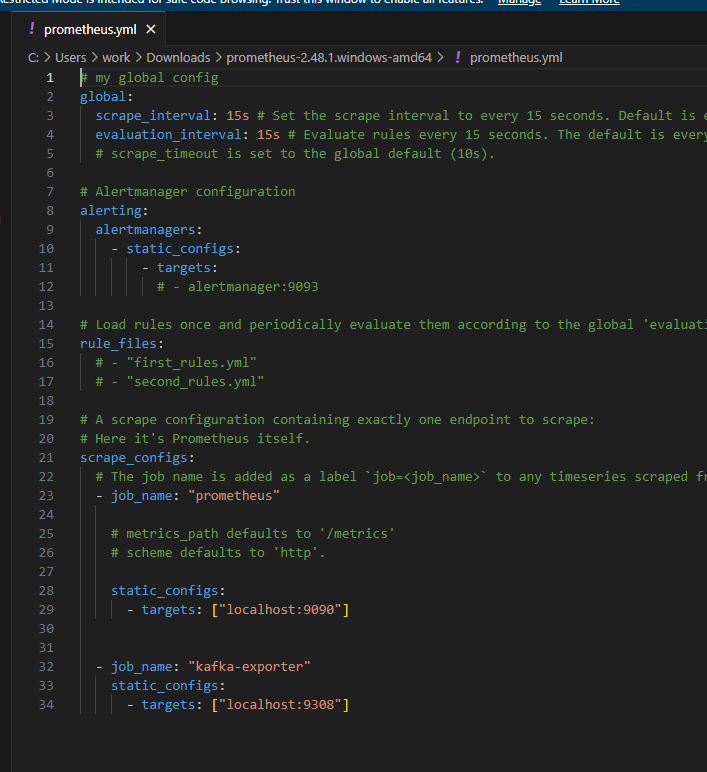Click the YAML file icon in the tab
Viewport: 707px width, 772px height.
click(x=32, y=29)
